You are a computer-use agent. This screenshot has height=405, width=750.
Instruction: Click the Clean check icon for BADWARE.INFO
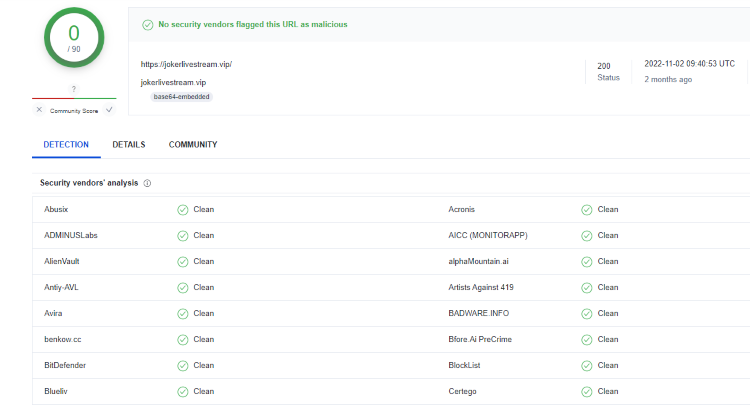587,313
